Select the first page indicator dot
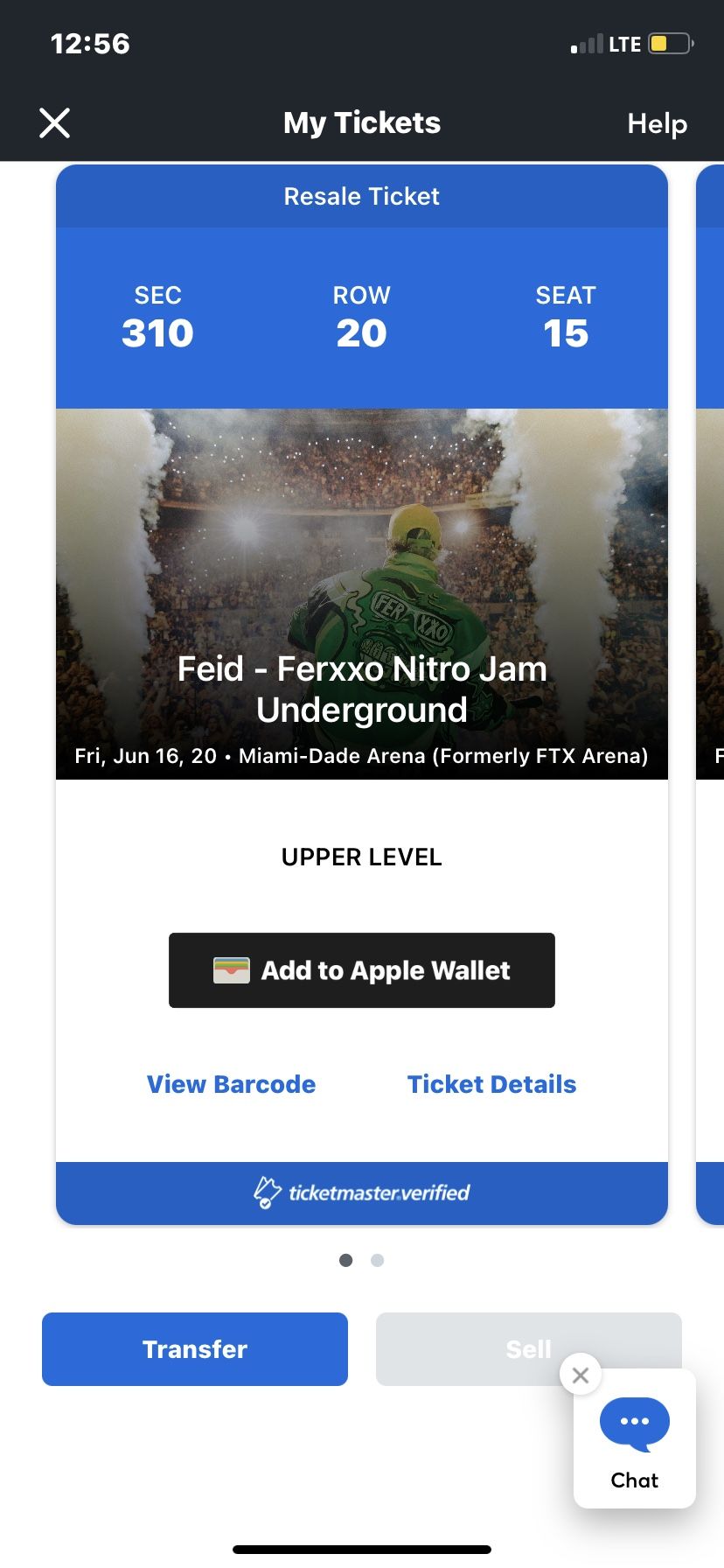 point(346,1260)
